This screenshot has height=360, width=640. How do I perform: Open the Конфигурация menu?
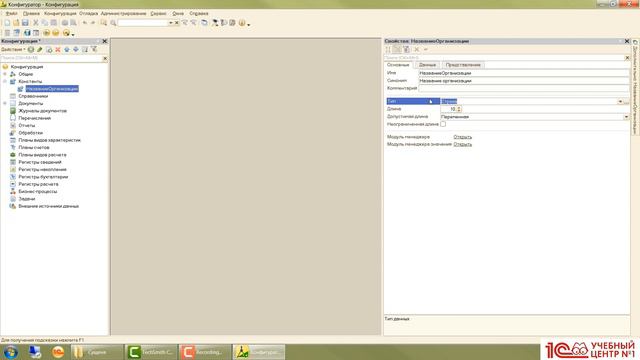click(60, 13)
